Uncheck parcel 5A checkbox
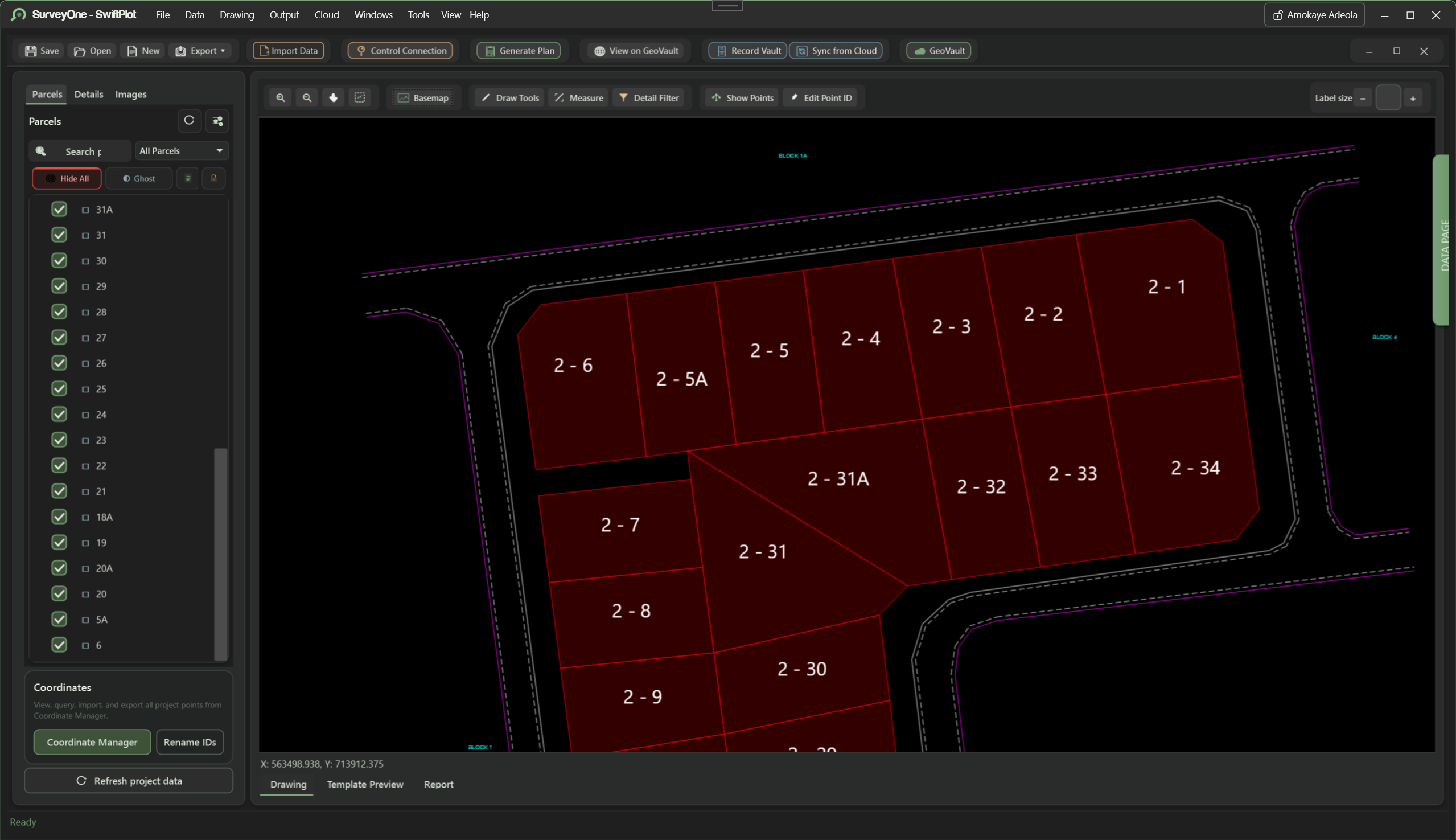This screenshot has width=1456, height=840. click(x=59, y=619)
